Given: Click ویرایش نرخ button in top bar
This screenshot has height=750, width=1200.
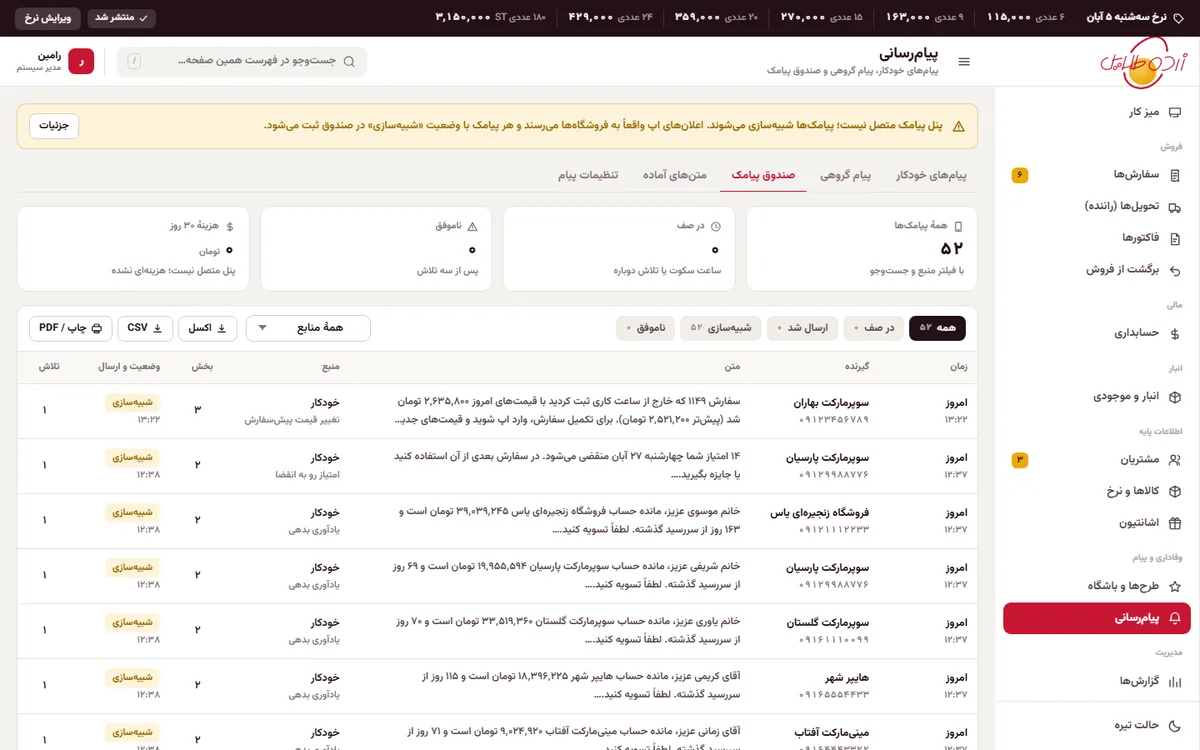Looking at the screenshot, I should (x=47, y=18).
